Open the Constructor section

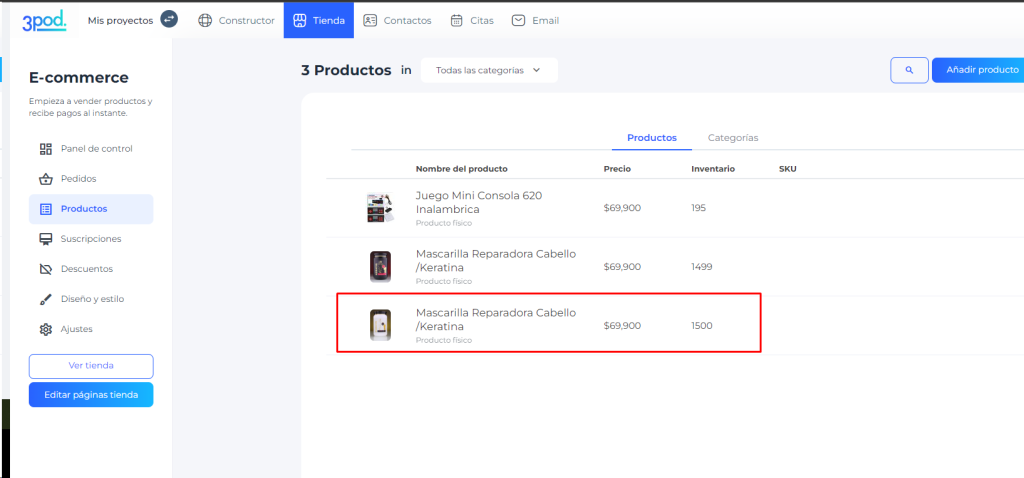236,20
